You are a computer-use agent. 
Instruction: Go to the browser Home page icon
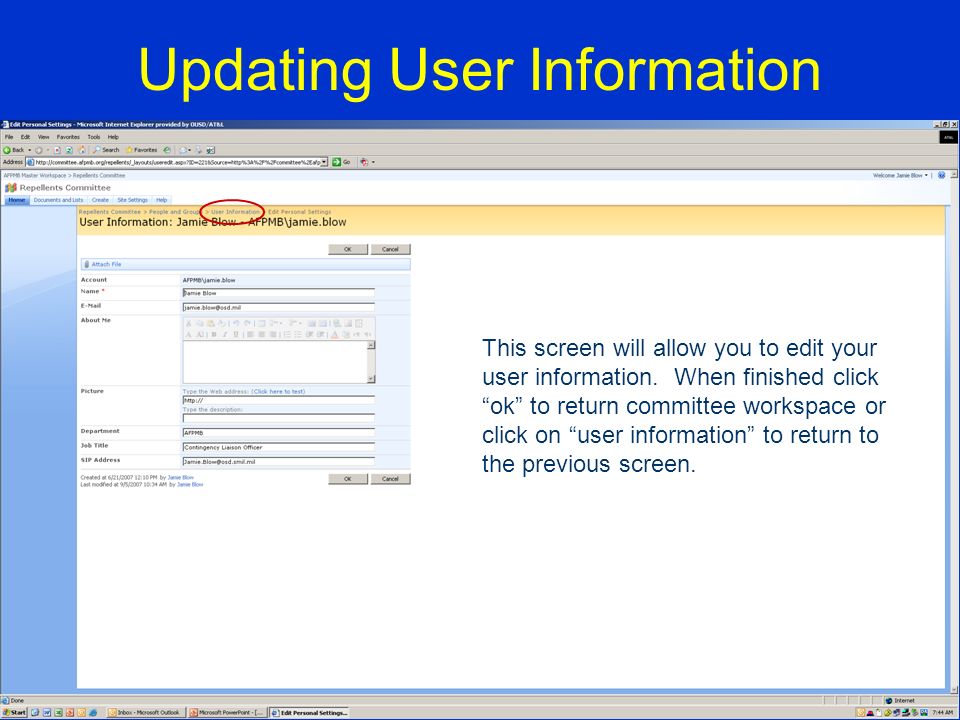coord(82,150)
